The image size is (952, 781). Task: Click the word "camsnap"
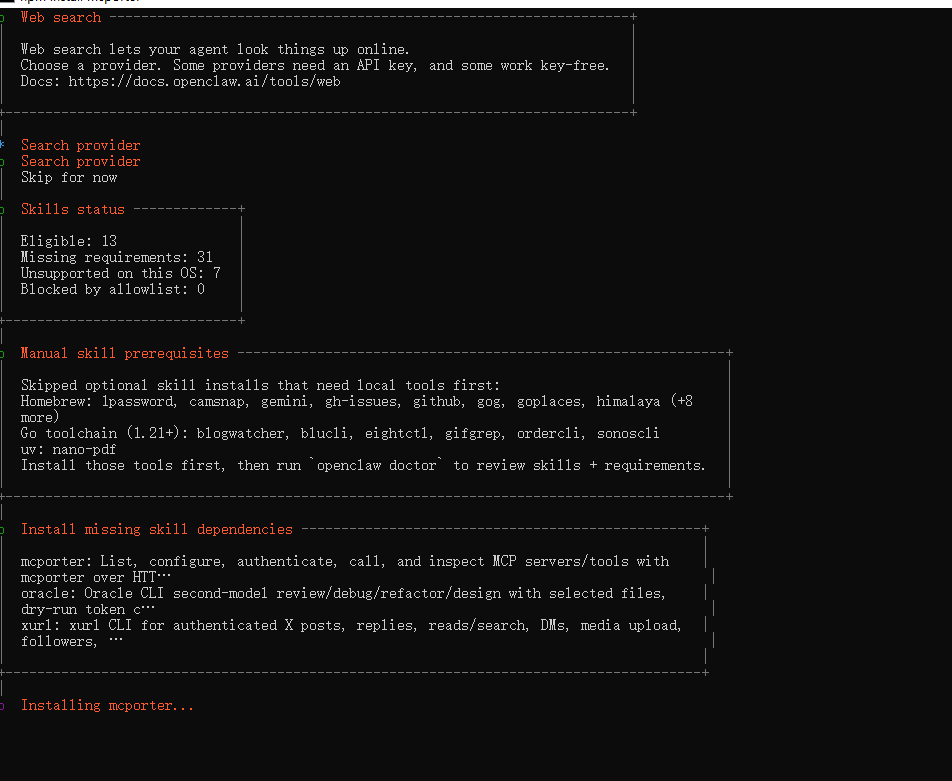[219, 401]
